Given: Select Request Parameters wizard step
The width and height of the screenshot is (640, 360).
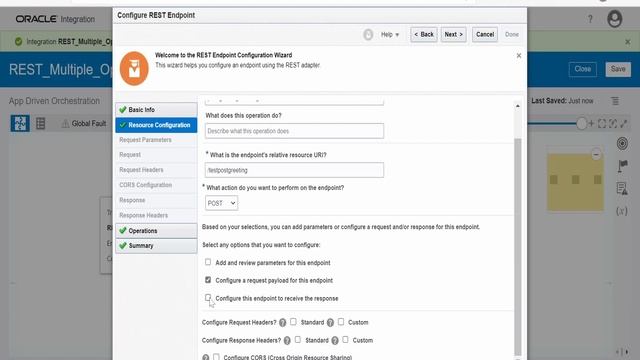Looking at the screenshot, I should (x=145, y=140).
